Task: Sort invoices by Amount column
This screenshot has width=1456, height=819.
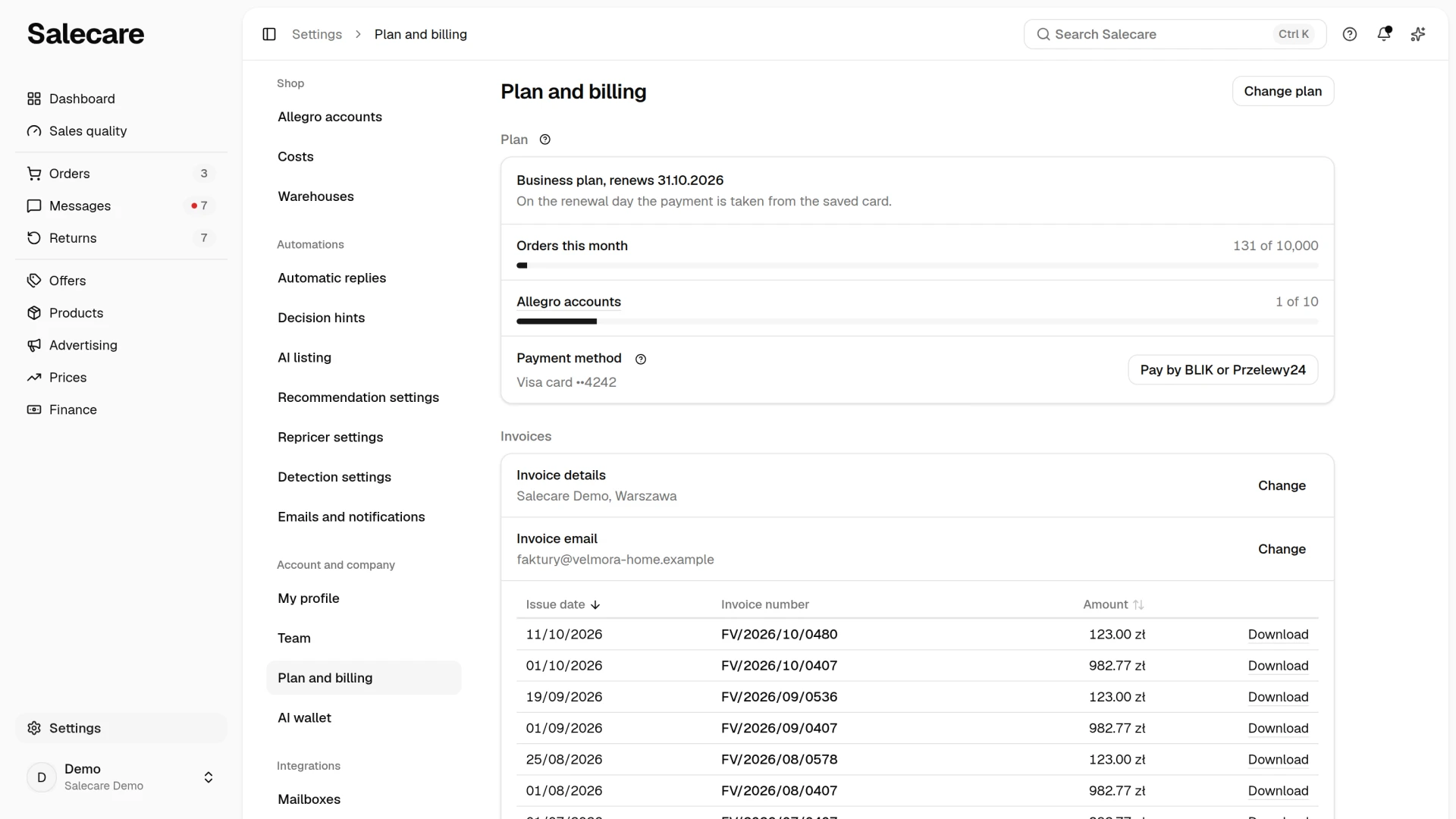Action: point(1113,604)
